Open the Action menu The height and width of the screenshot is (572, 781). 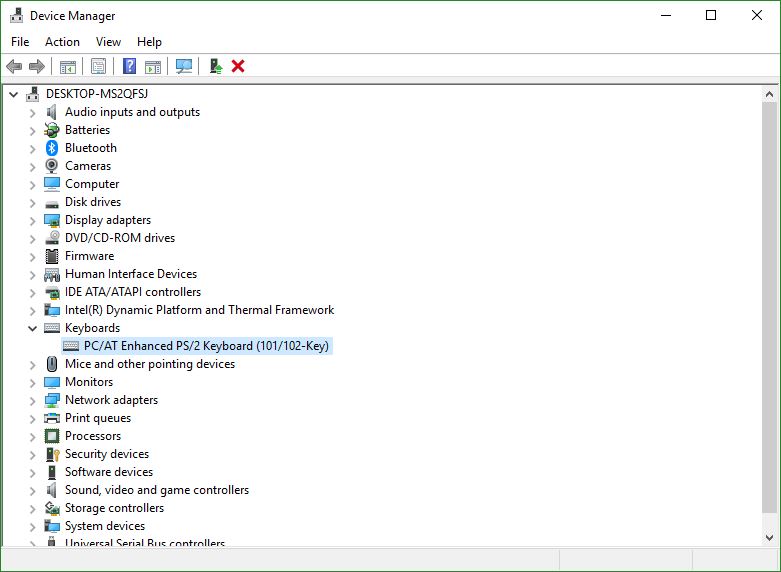(62, 42)
